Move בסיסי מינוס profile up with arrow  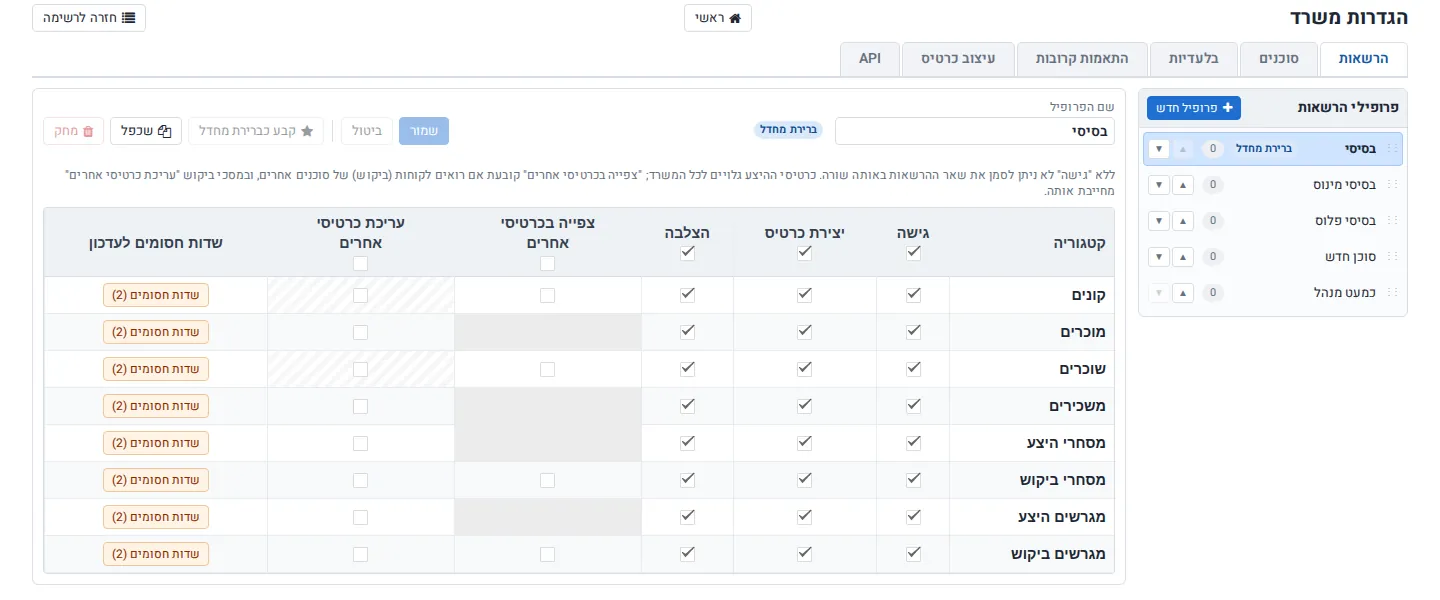click(x=1183, y=185)
